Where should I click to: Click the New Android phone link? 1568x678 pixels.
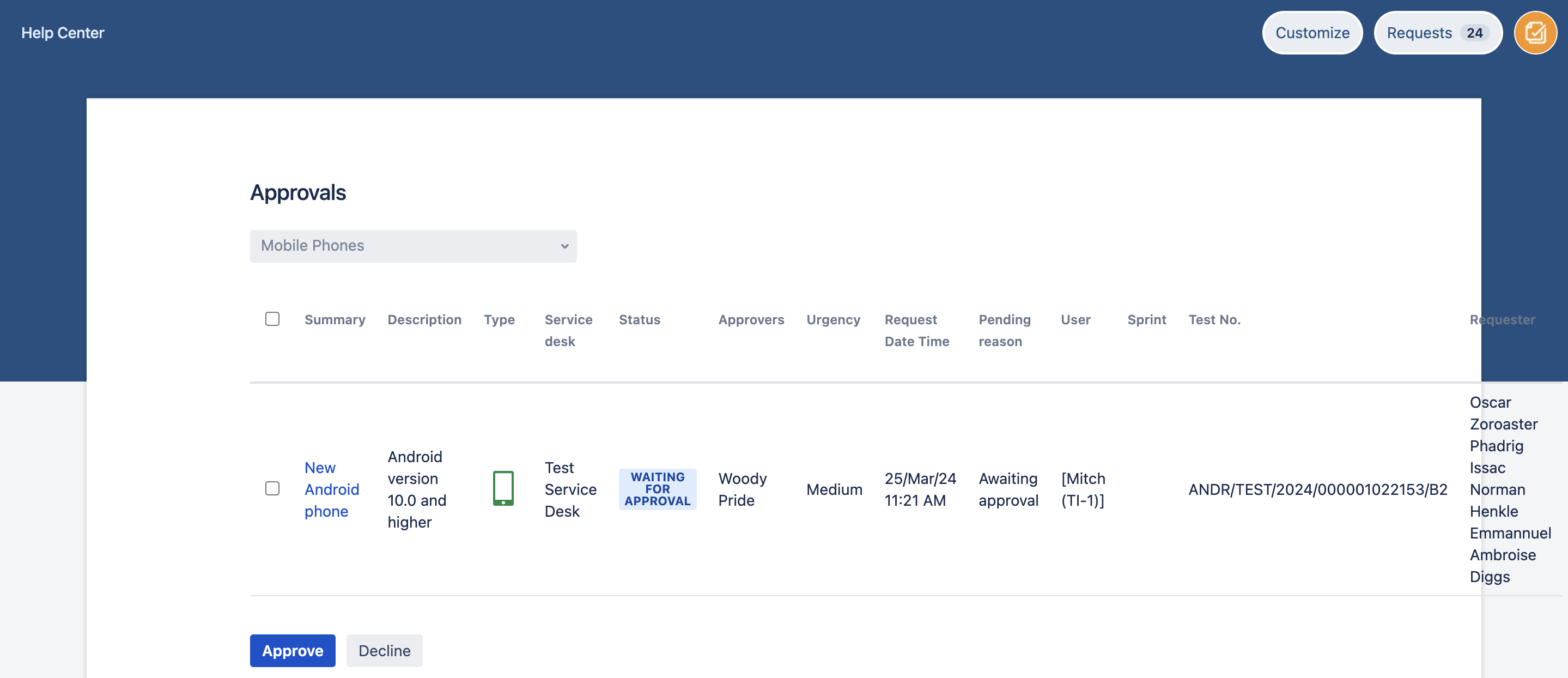tap(331, 489)
